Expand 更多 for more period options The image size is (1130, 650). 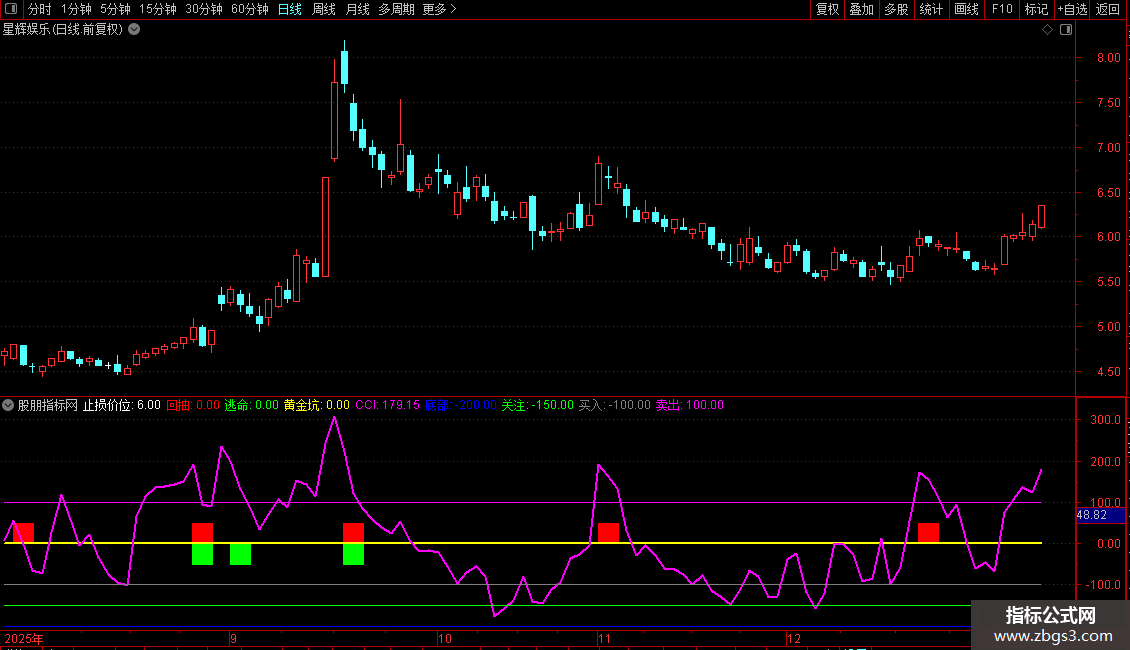tap(439, 10)
